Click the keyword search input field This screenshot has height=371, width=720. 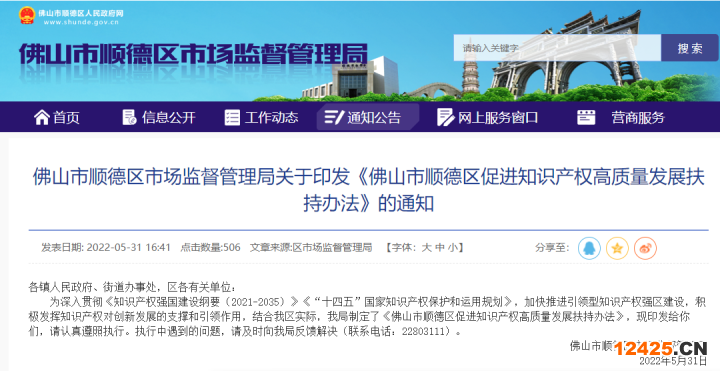coord(557,48)
